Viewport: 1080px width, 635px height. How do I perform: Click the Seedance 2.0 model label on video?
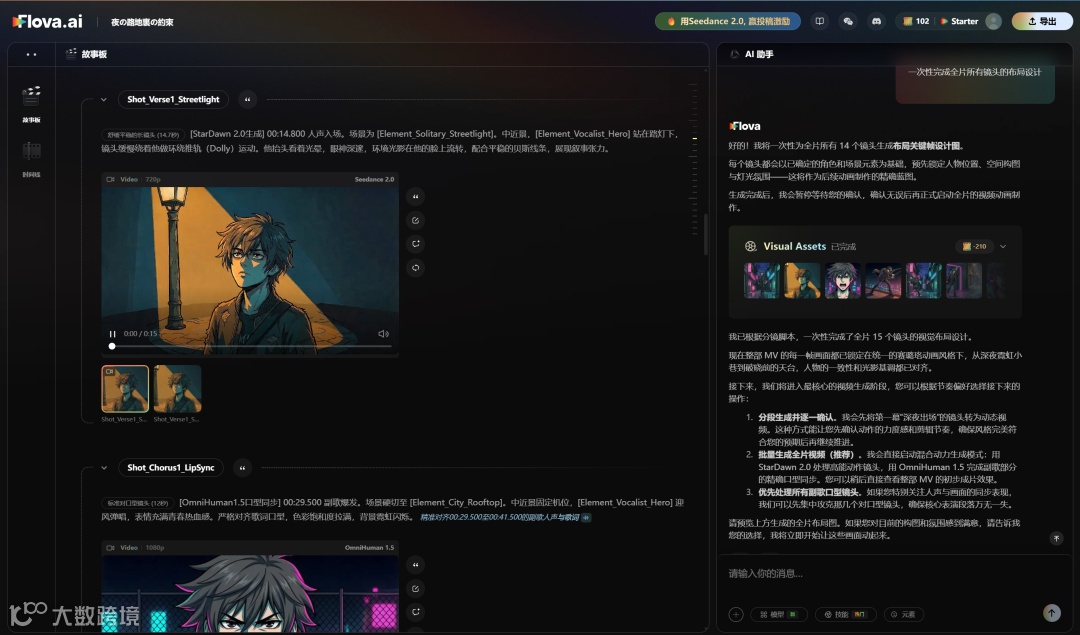click(x=374, y=180)
